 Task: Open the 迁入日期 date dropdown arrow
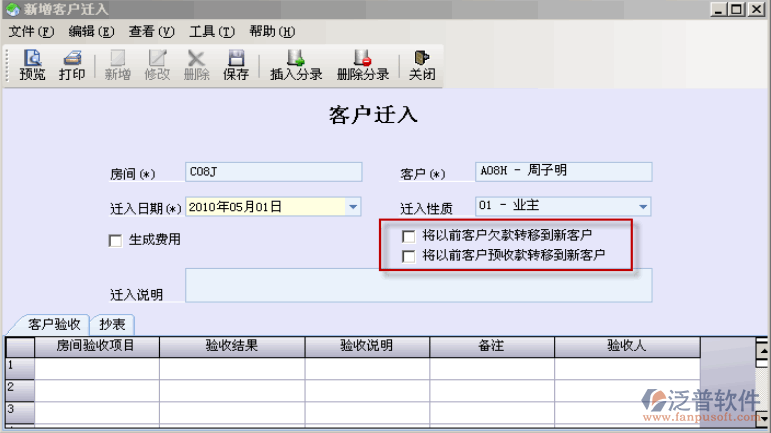[353, 208]
